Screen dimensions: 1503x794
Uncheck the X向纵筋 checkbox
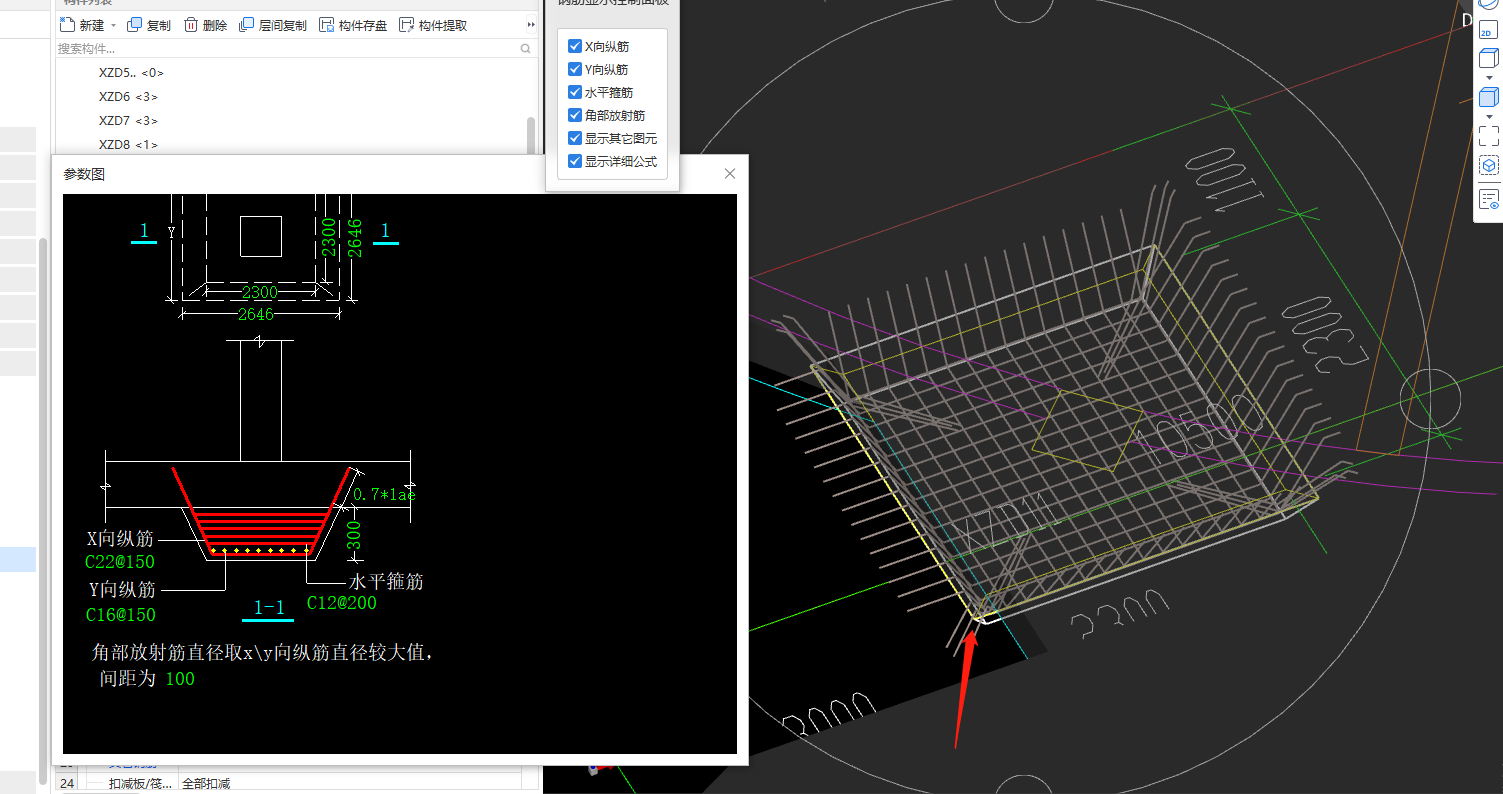[575, 46]
